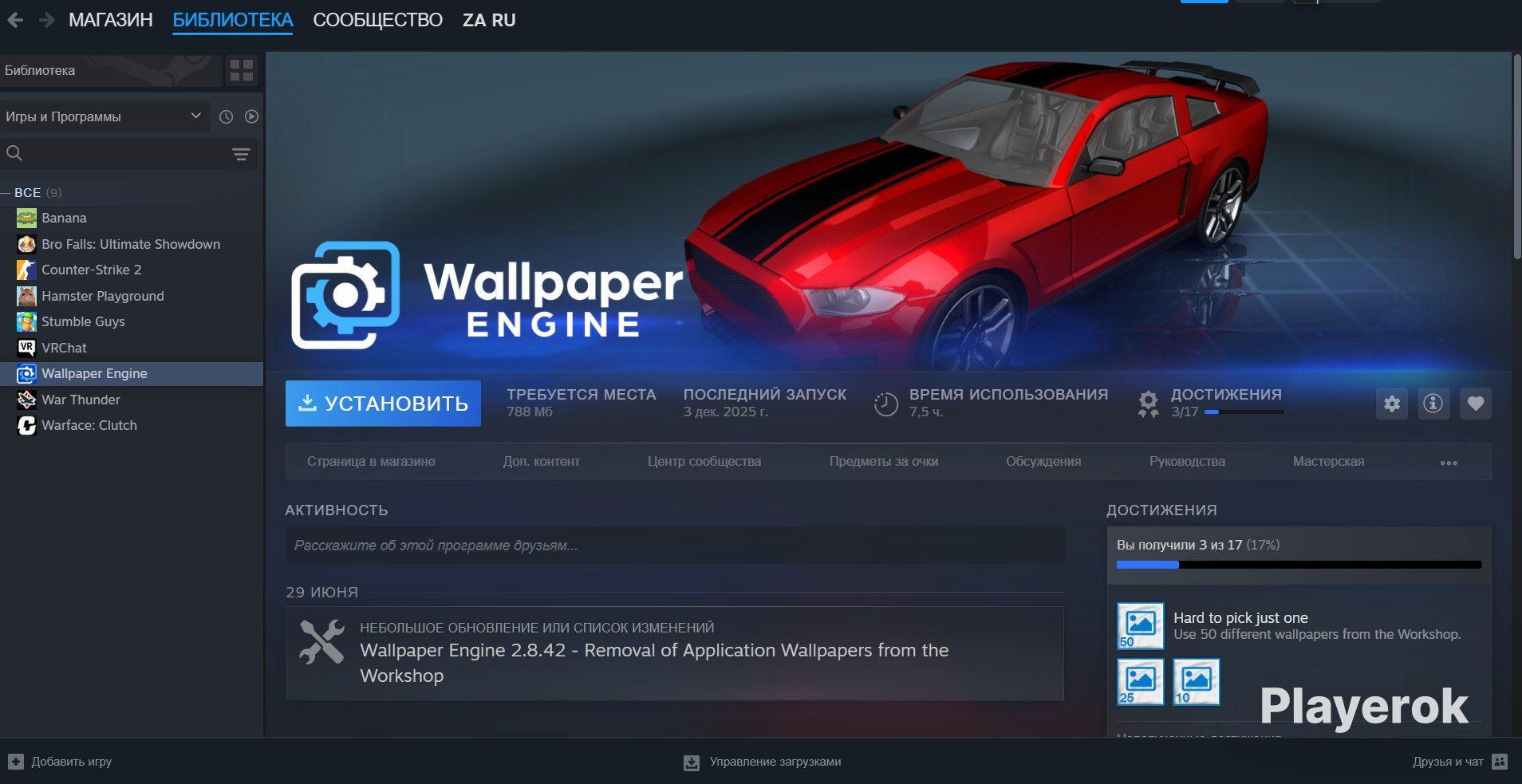
Task: Open the Обсуждения tab
Action: [x=1043, y=461]
